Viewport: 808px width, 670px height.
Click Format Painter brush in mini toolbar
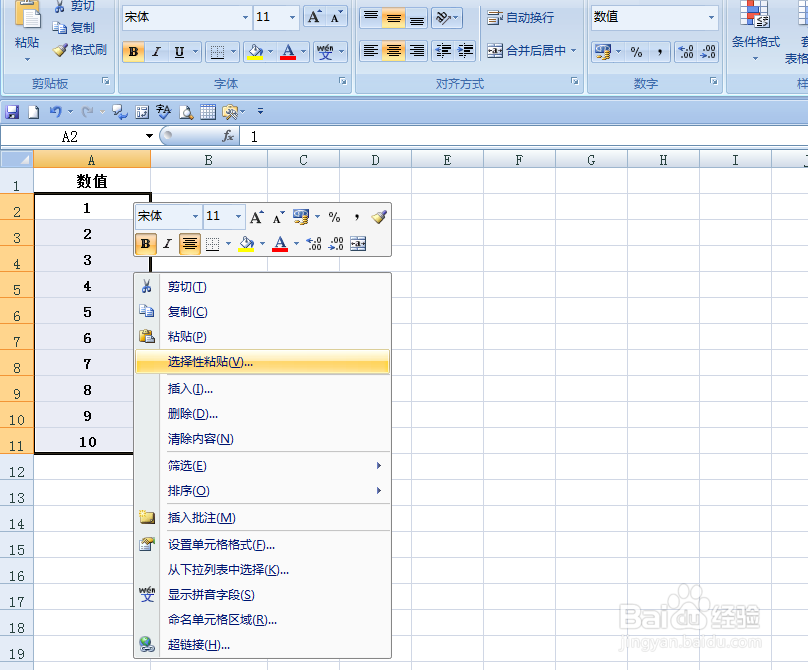coord(379,217)
